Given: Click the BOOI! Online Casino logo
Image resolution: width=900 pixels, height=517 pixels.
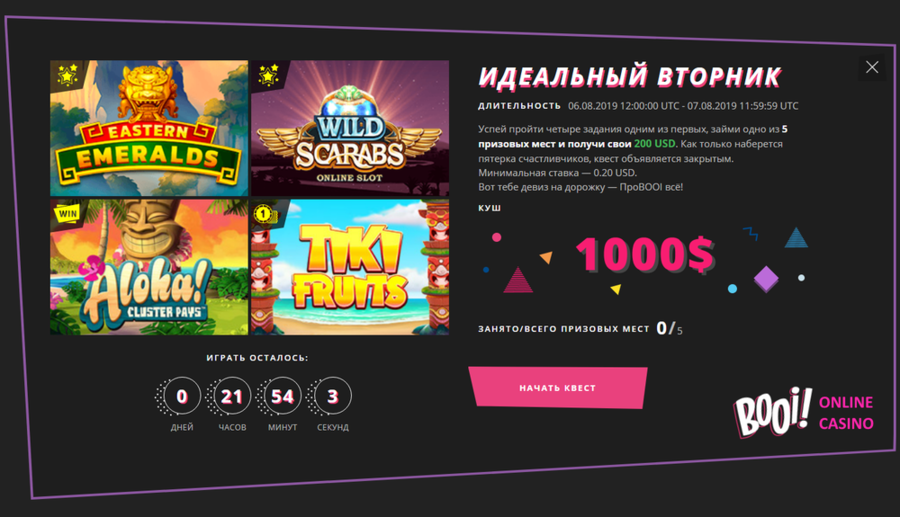Looking at the screenshot, I should point(804,412).
